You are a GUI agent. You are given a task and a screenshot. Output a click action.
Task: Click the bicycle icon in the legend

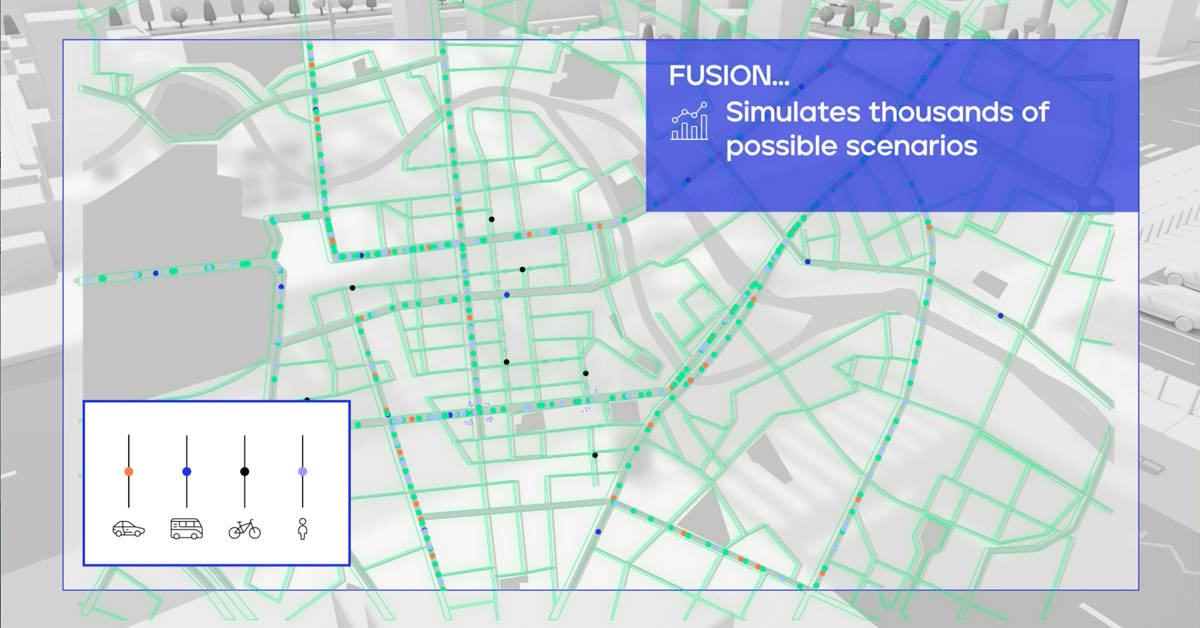245,529
